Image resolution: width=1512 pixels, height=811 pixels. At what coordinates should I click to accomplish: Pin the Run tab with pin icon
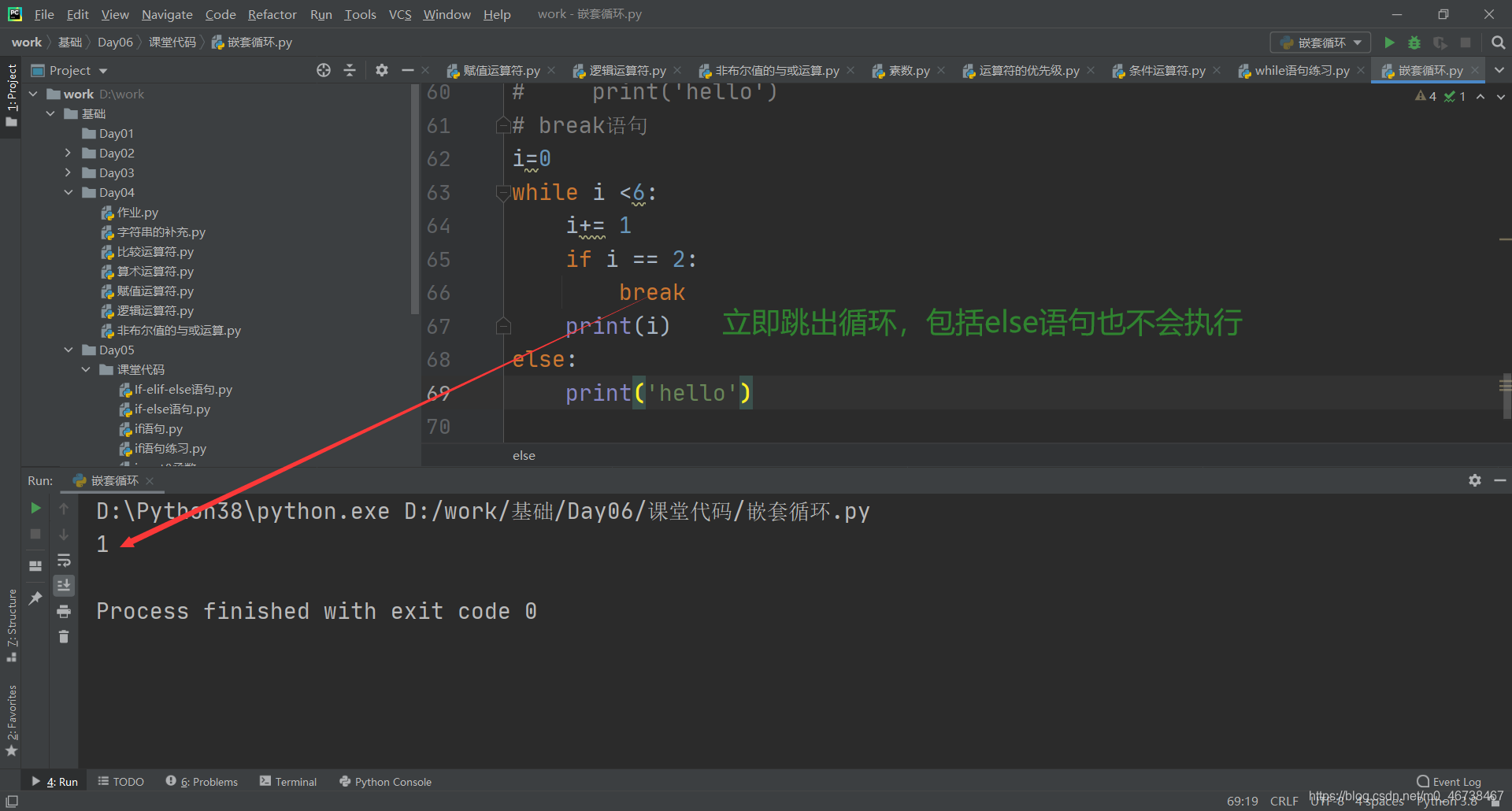point(35,598)
